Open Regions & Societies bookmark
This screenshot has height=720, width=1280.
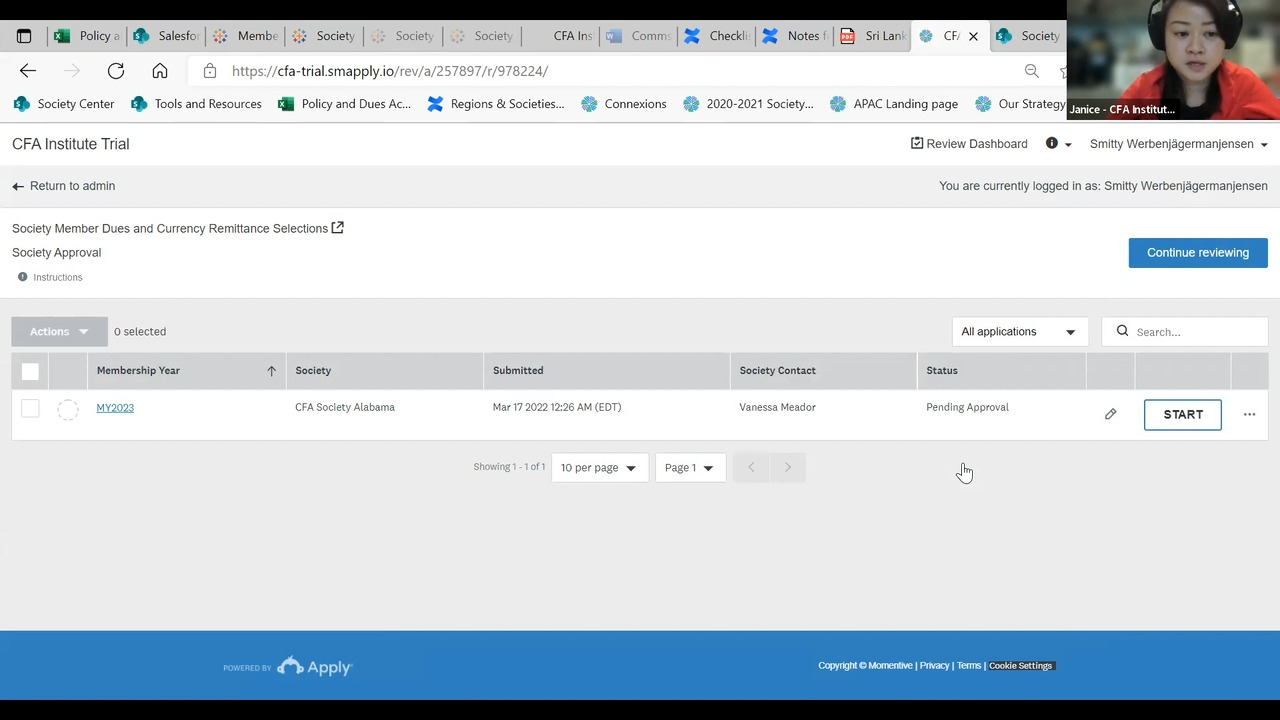click(x=495, y=104)
